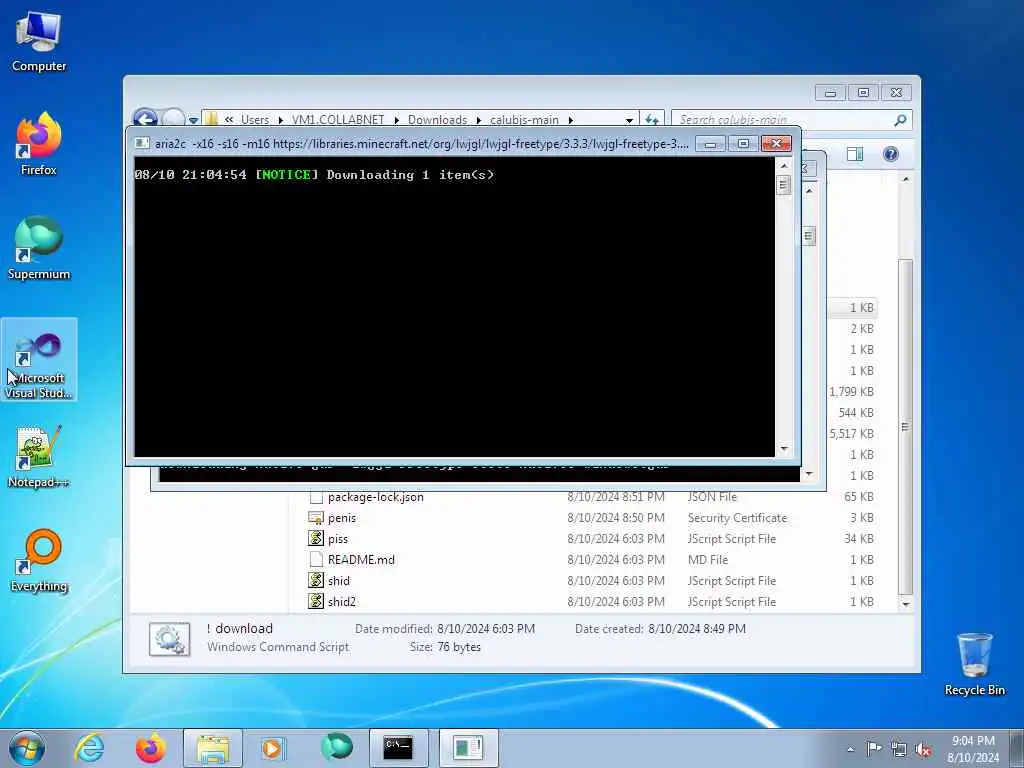Expand the address bar previous locations dropdown
1024x768 pixels.
tap(629, 120)
